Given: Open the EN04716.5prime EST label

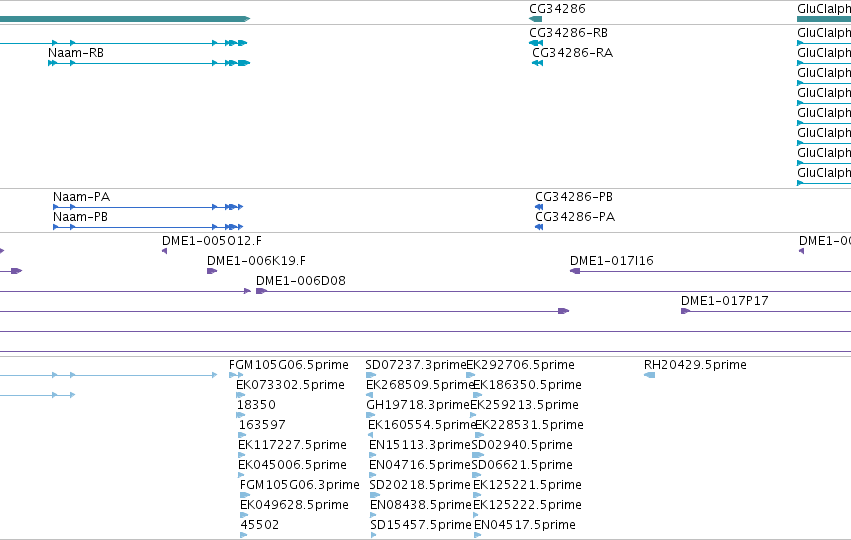Looking at the screenshot, I should (420, 465).
